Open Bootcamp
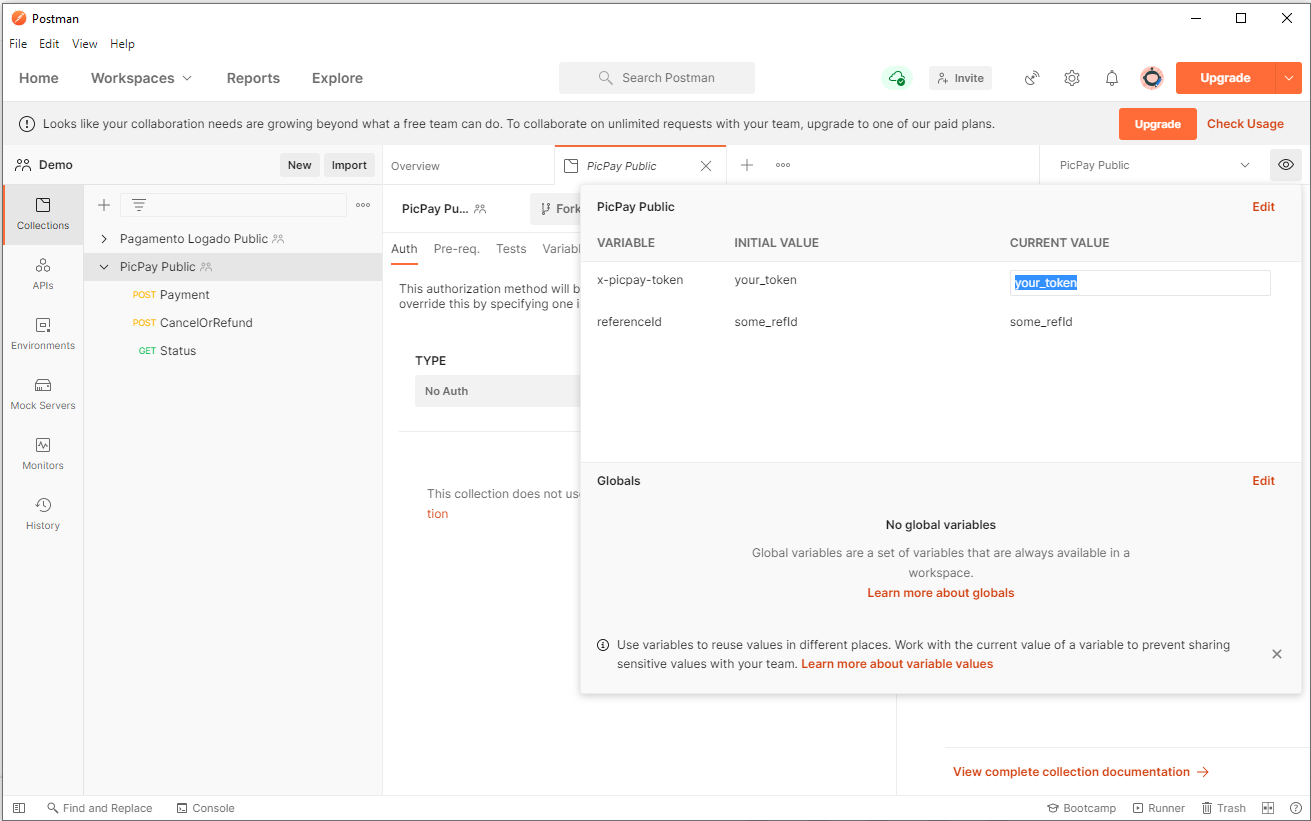This screenshot has width=1311, height=821. [x=1082, y=808]
